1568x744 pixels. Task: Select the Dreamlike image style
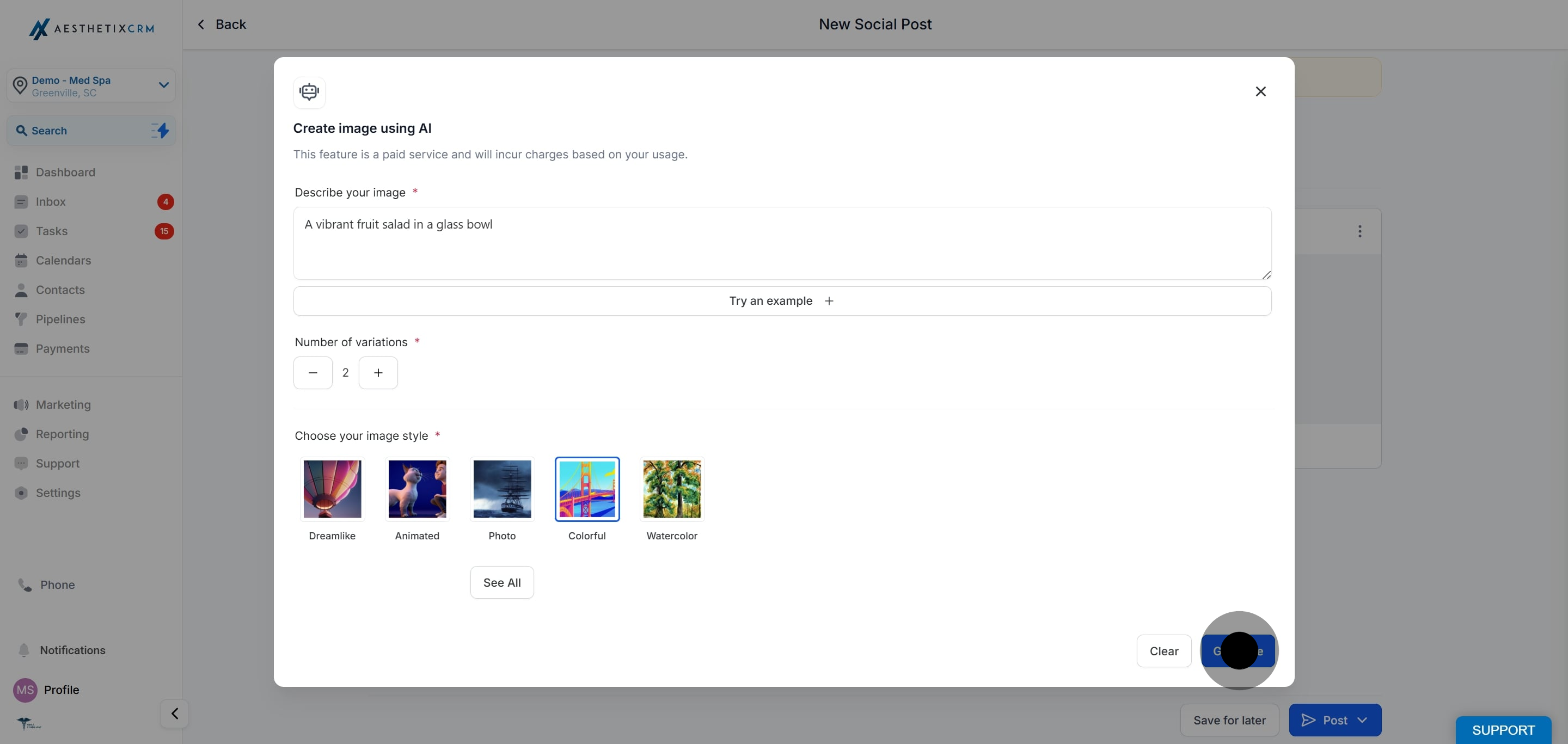coord(332,489)
